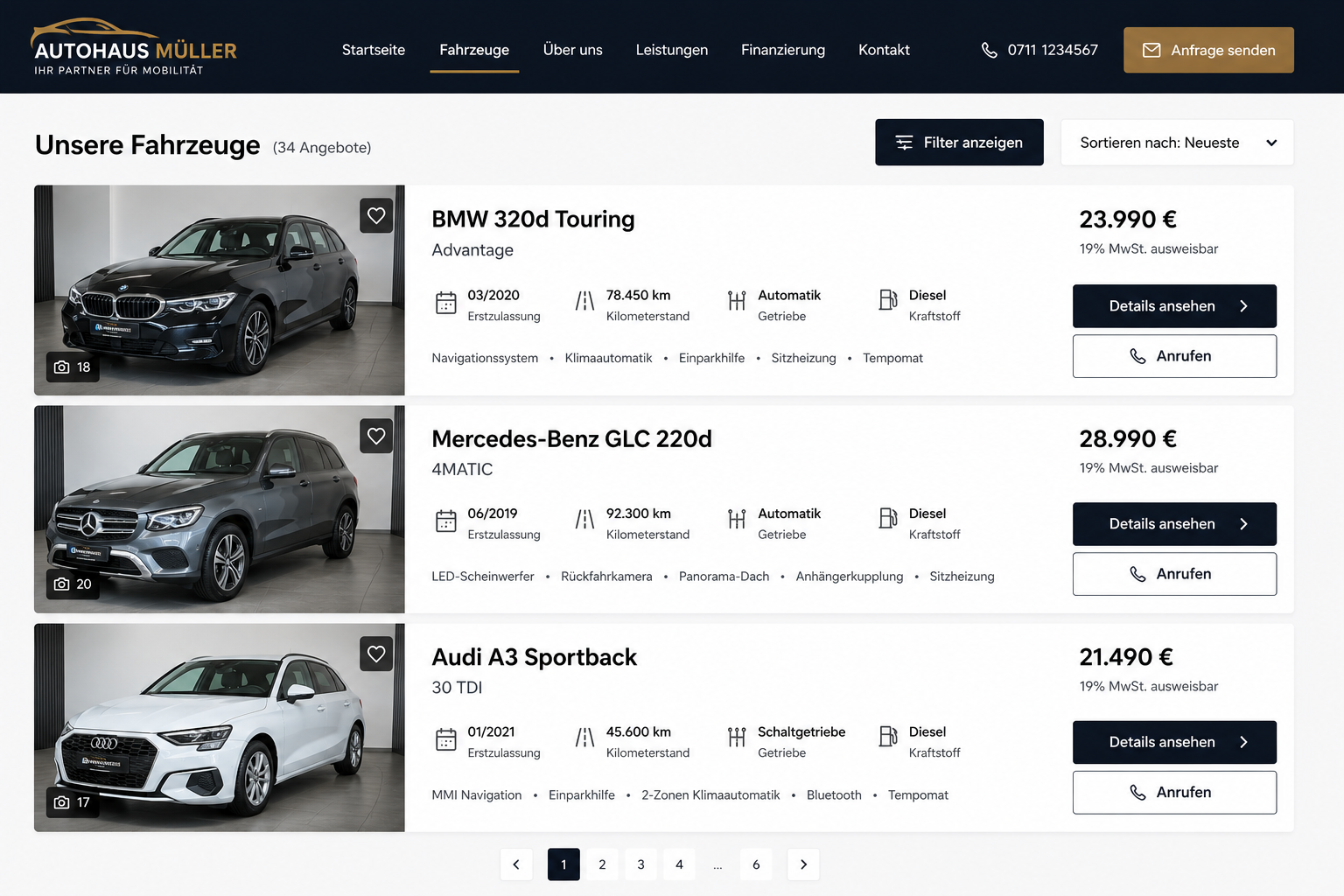Favorite the Mercedes-Benz GLC 220d with the heart
1344x896 pixels.
tap(376, 436)
